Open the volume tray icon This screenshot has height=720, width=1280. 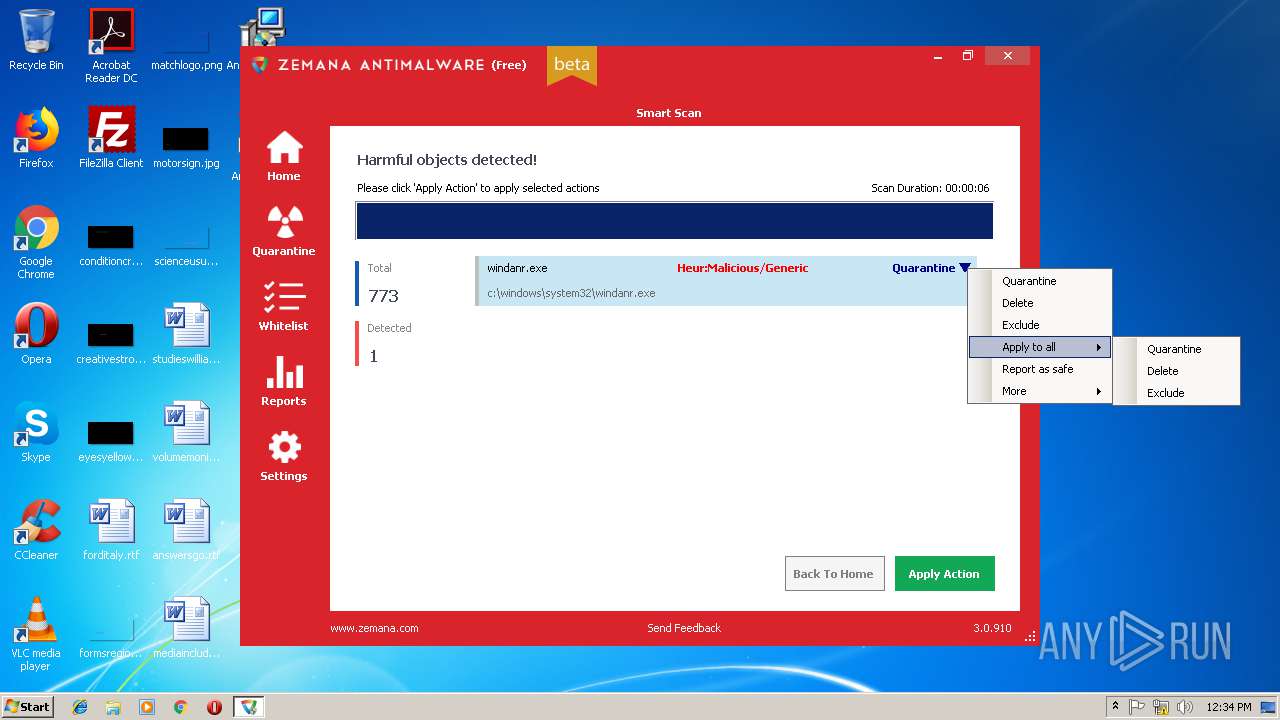(1185, 707)
